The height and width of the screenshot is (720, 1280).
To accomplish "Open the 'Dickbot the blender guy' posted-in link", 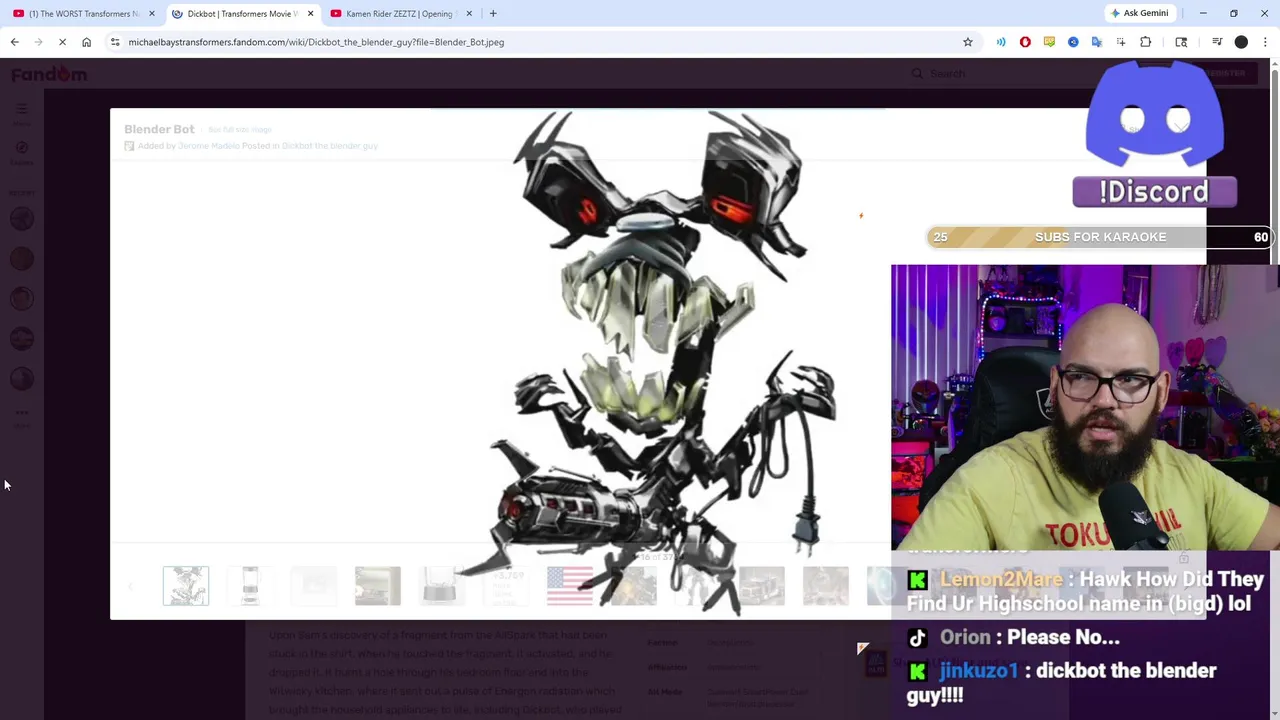I will (x=329, y=146).
